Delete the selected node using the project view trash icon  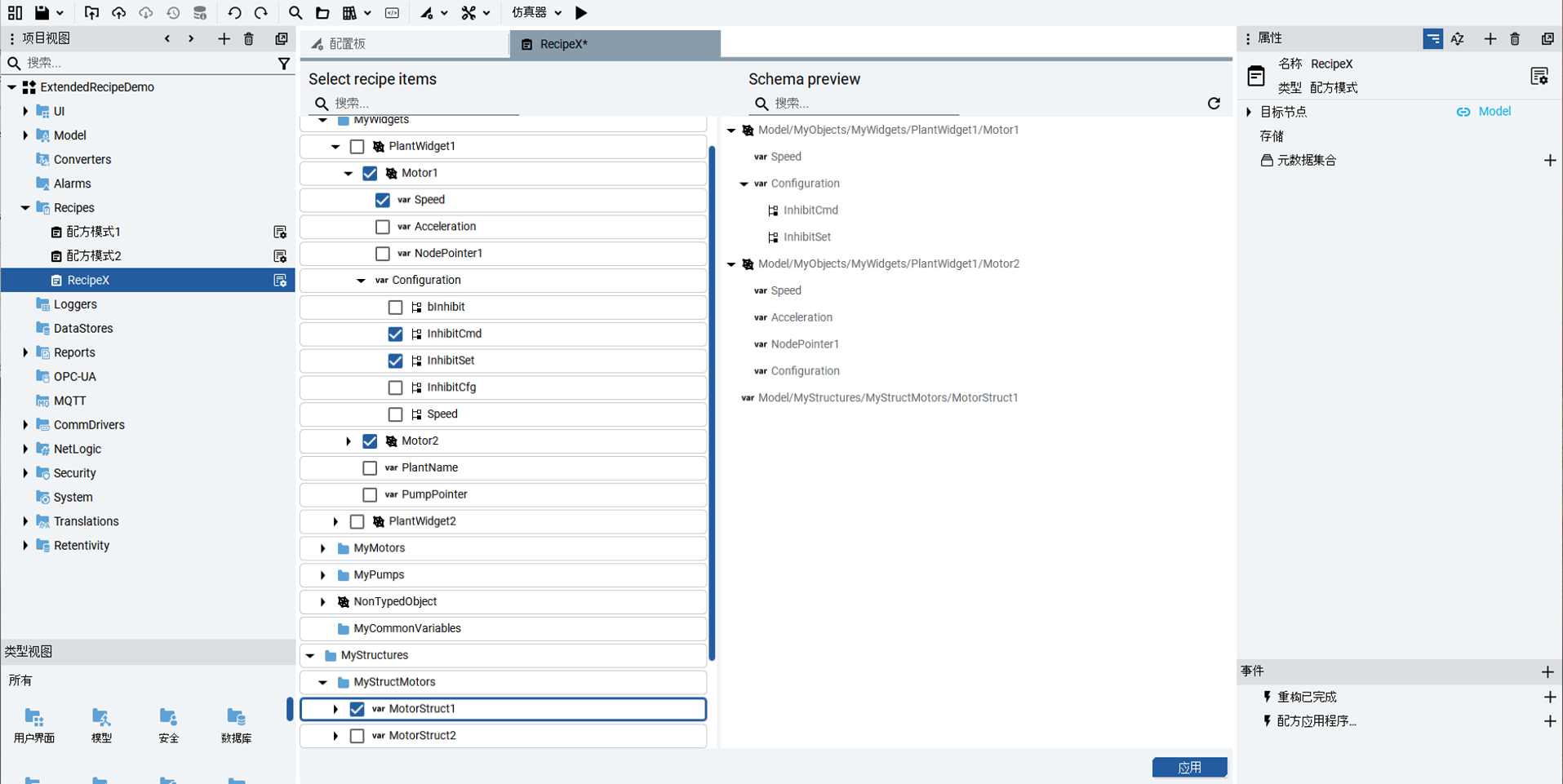249,39
